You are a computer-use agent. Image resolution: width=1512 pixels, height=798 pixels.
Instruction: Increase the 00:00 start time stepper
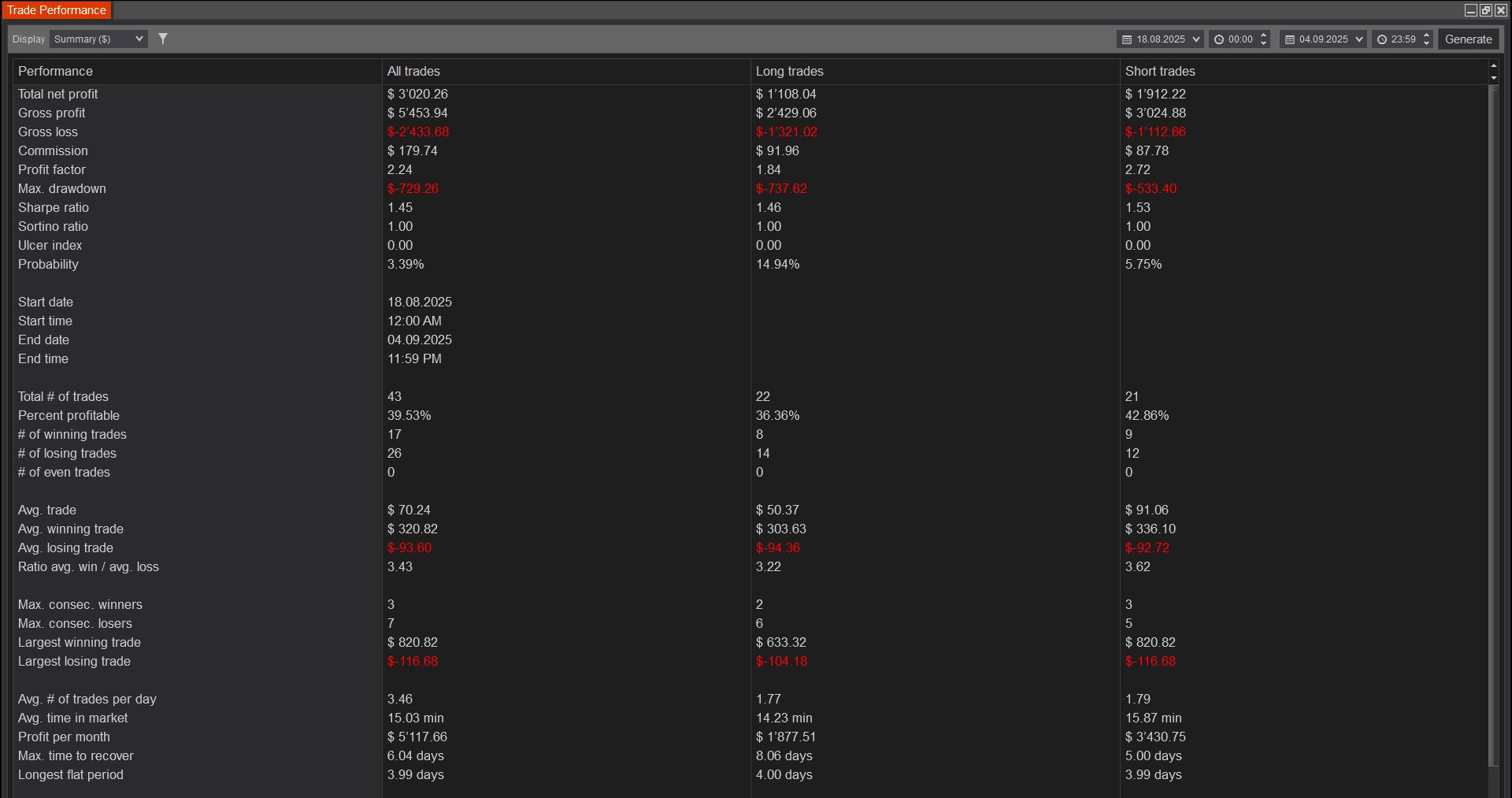click(x=1264, y=35)
